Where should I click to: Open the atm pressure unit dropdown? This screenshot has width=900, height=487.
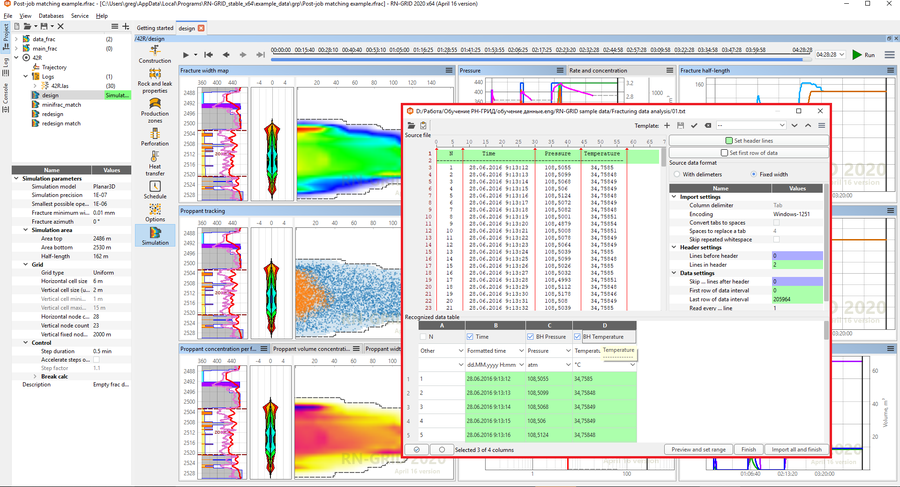567,364
